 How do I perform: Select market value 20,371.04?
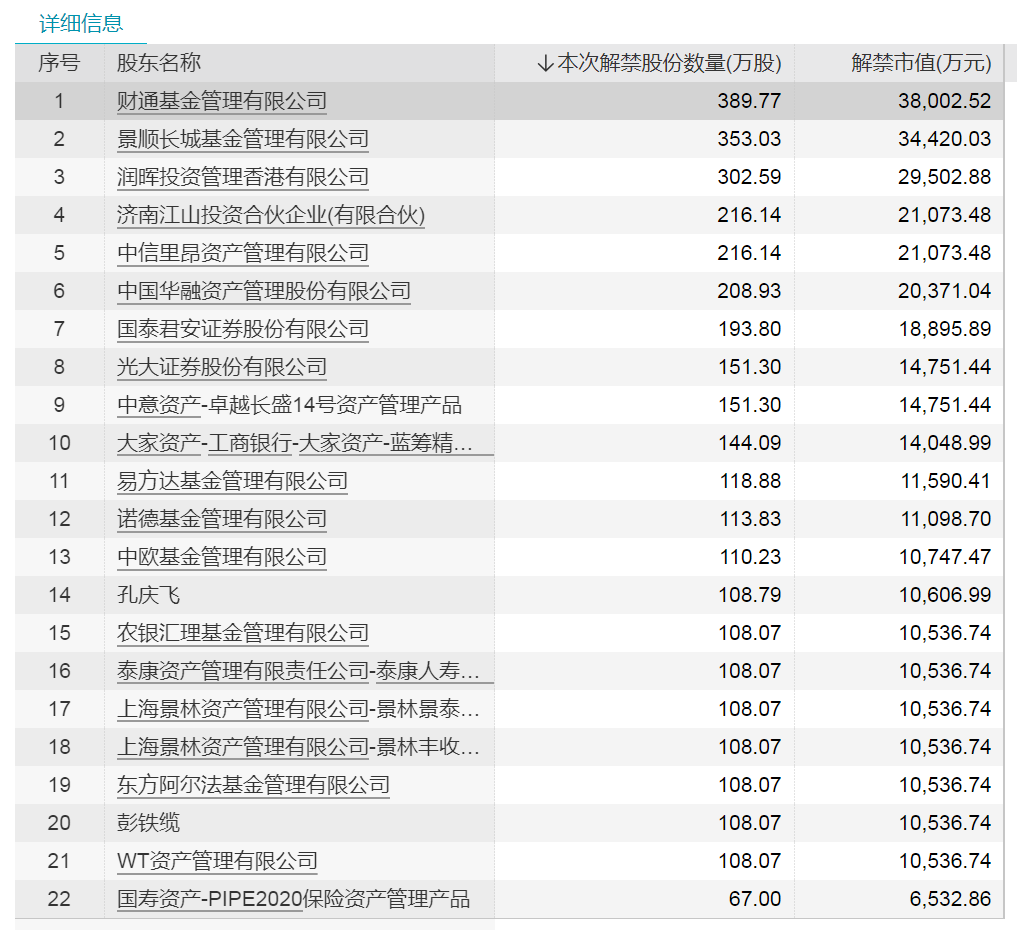(x=944, y=291)
